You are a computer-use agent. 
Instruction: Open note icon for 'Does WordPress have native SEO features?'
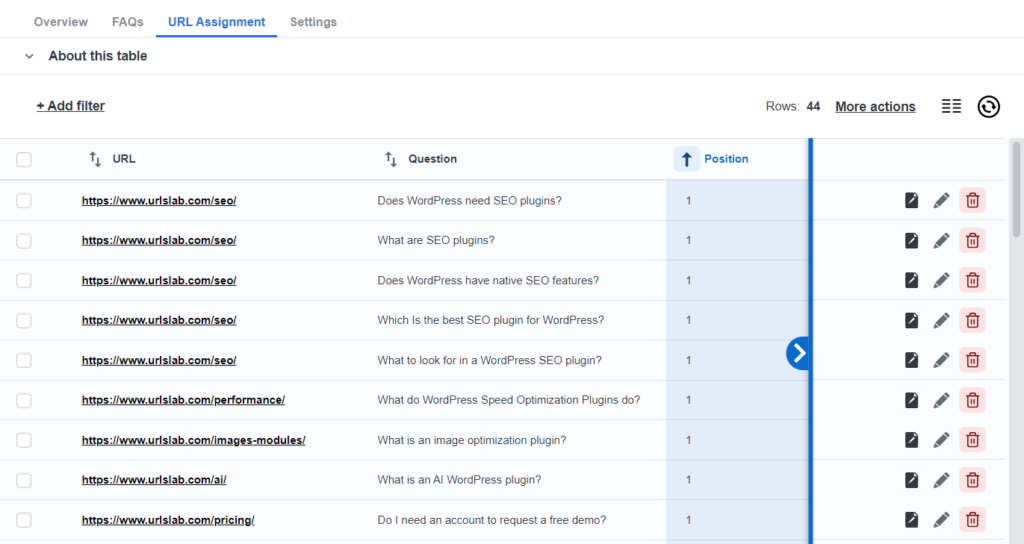coord(912,280)
